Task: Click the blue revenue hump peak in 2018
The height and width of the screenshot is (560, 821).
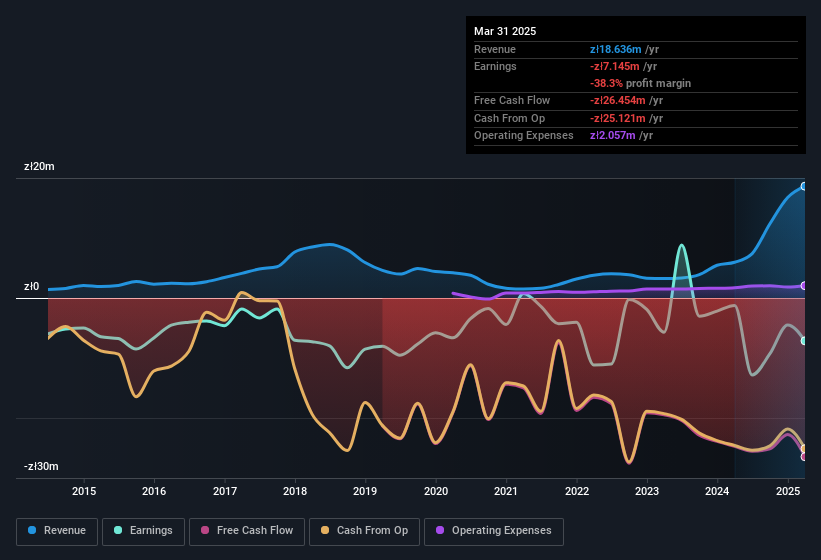Action: [x=329, y=244]
